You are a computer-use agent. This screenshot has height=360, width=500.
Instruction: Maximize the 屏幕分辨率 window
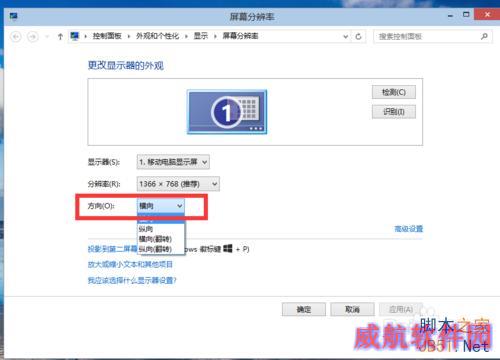pos(466,15)
